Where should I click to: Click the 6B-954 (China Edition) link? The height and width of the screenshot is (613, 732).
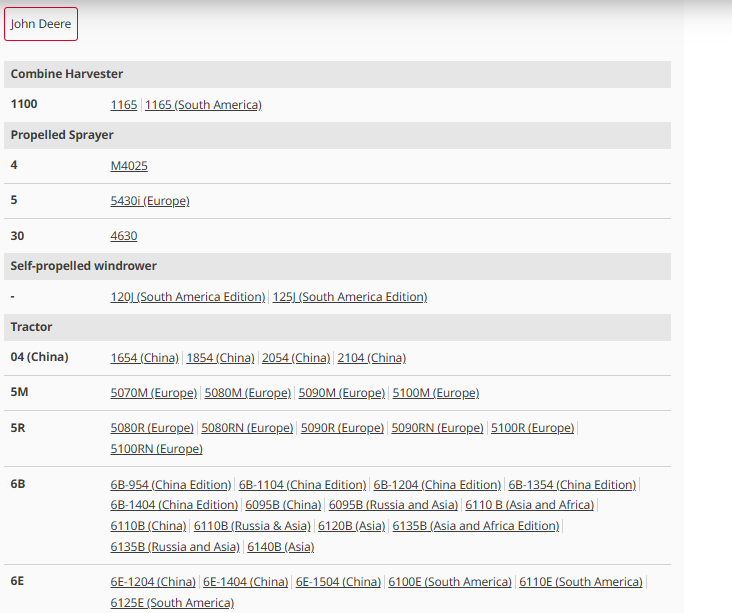(171, 485)
